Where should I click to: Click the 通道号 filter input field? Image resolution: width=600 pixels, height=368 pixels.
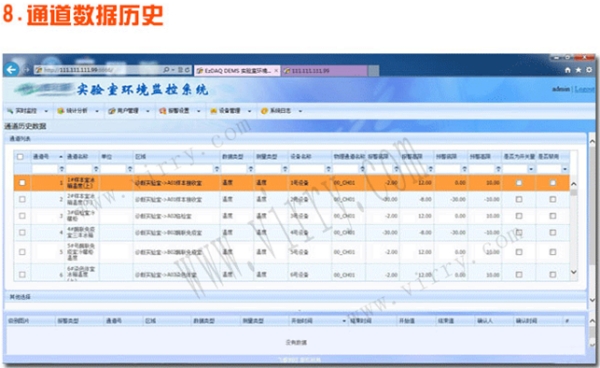pyautogui.click(x=45, y=169)
